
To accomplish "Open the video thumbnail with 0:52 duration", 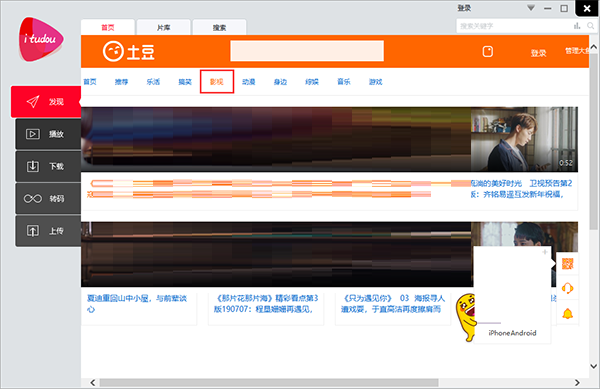I will tap(524, 139).
